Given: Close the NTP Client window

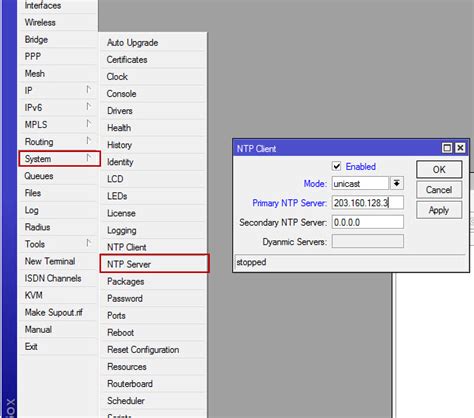Looking at the screenshot, I should point(460,148).
